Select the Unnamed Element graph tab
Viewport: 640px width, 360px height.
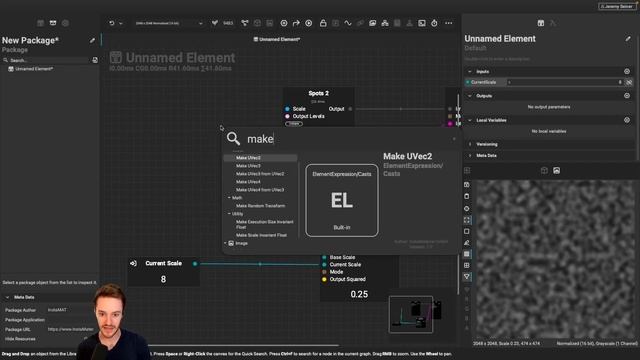coord(277,39)
